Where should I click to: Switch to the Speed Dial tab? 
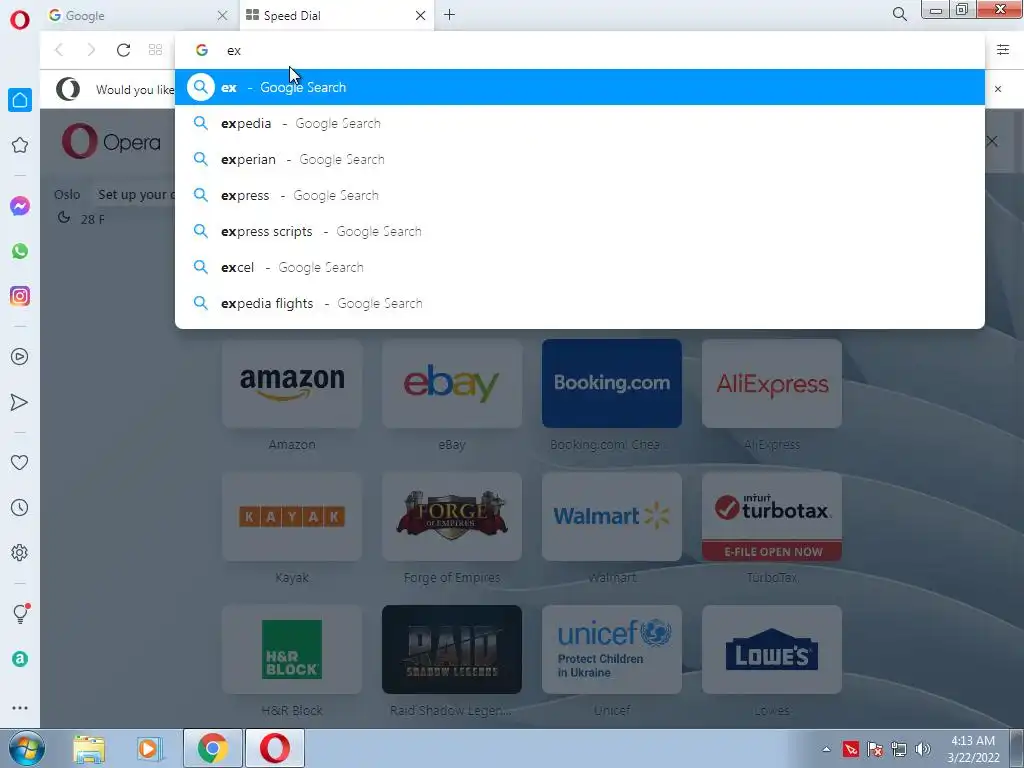point(337,15)
